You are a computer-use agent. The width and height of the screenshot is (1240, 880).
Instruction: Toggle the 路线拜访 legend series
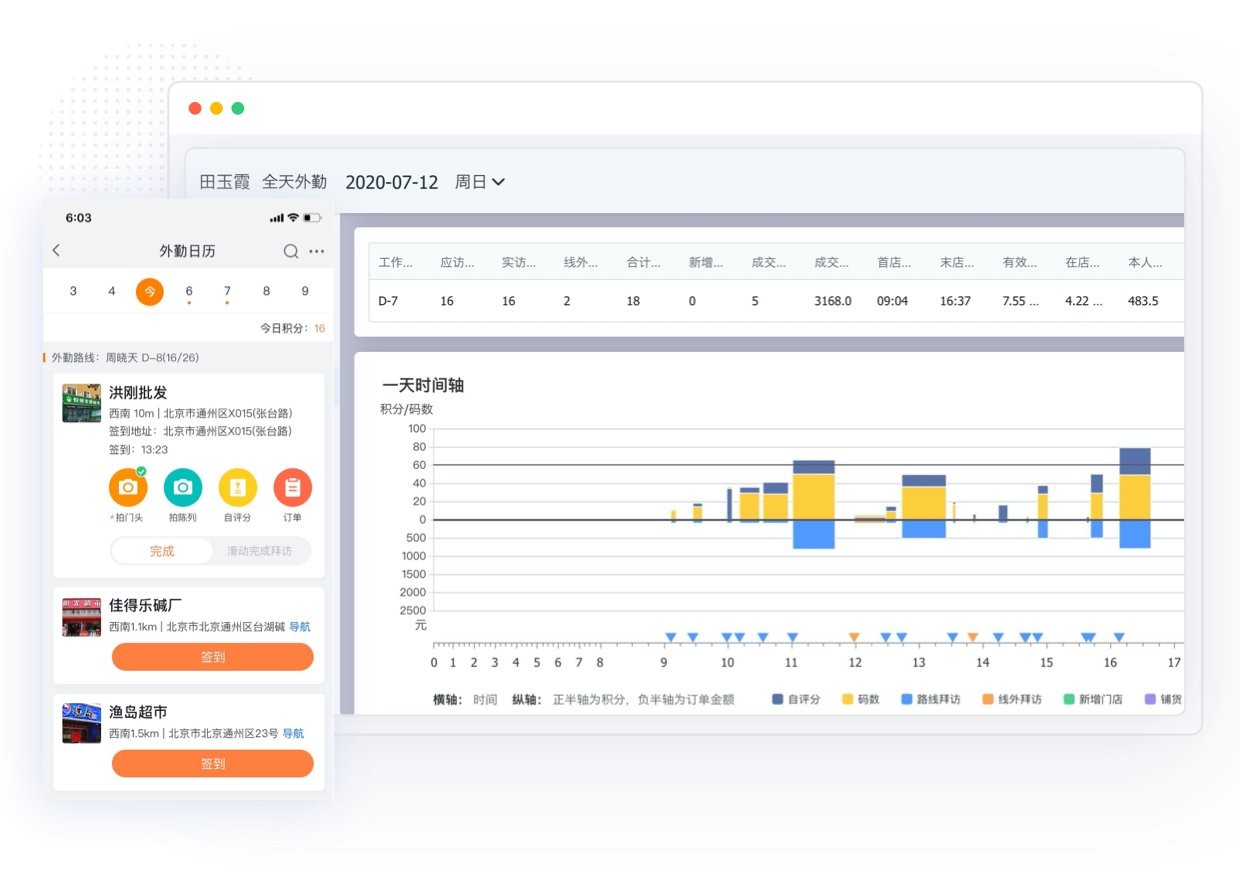930,699
